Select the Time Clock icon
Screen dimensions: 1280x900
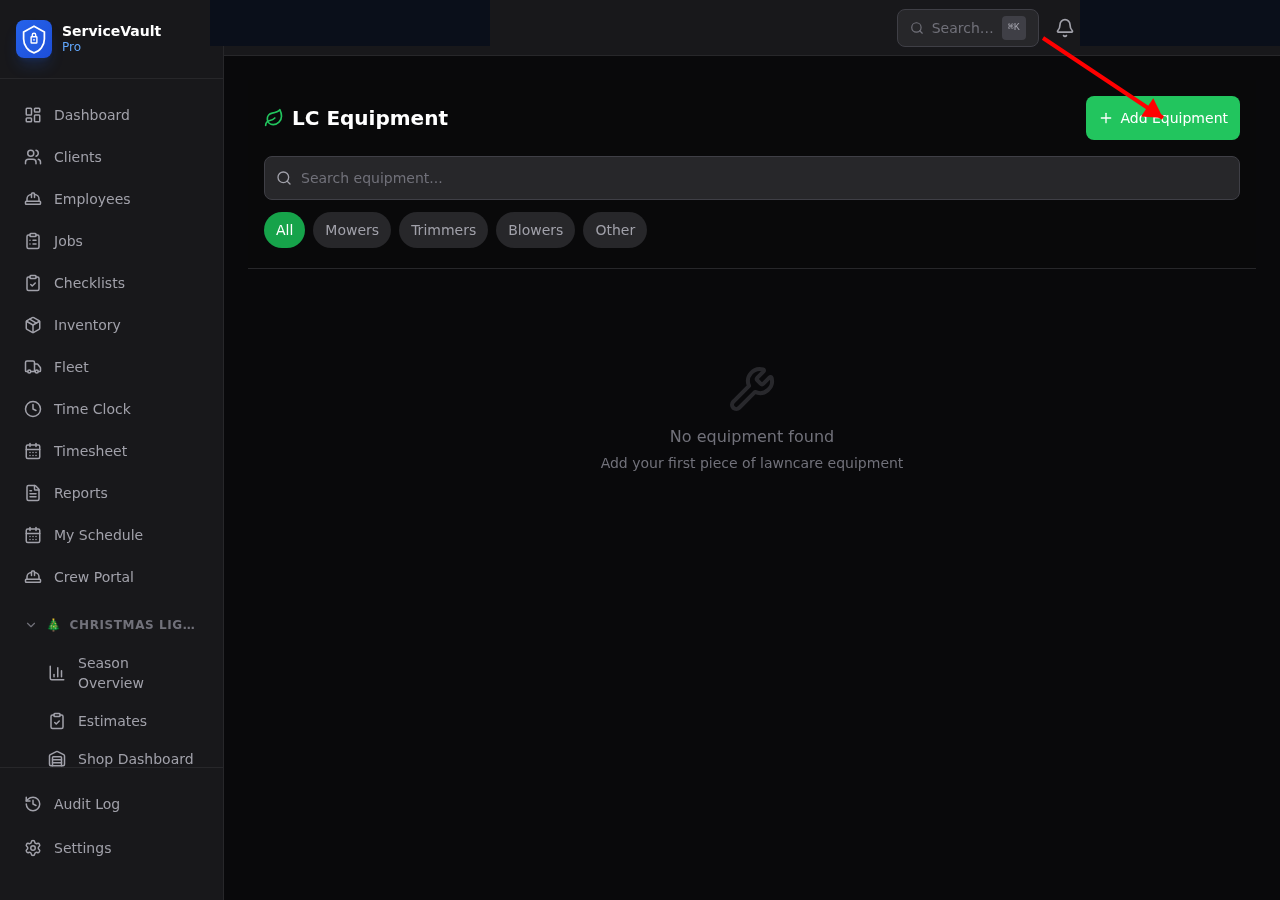click(x=31, y=408)
